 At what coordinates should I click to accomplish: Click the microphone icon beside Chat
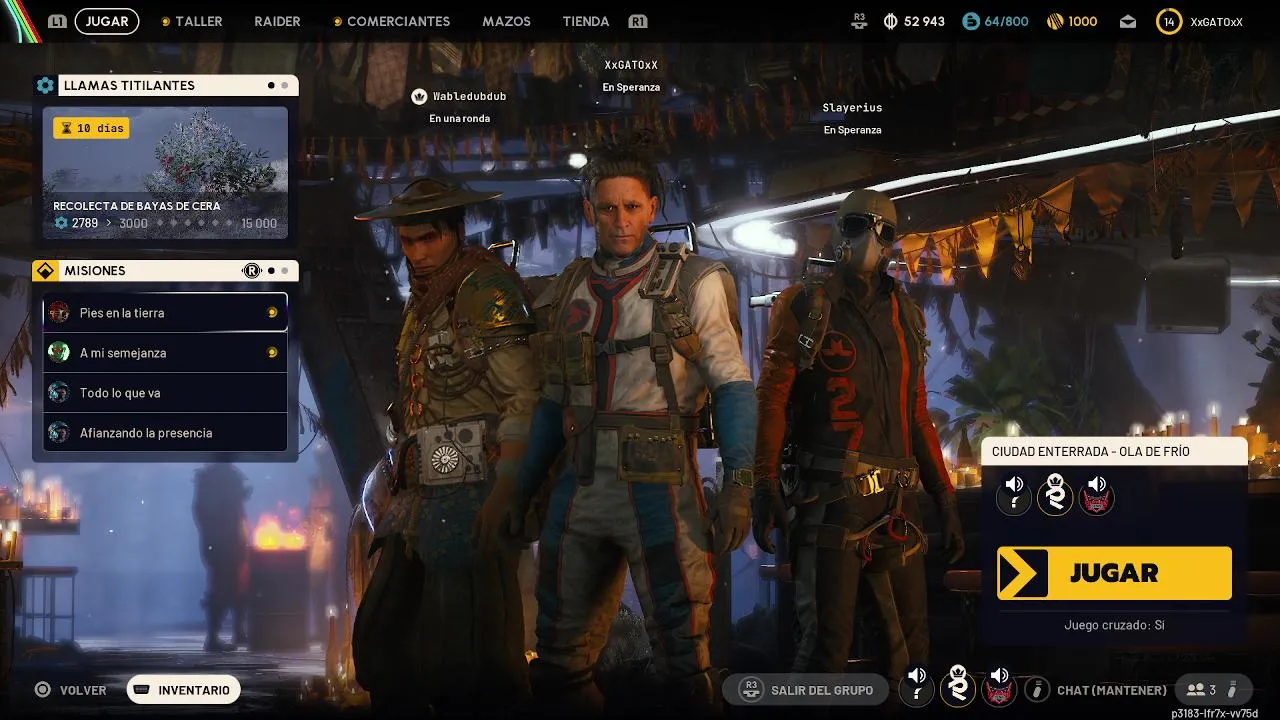[x=1038, y=690]
